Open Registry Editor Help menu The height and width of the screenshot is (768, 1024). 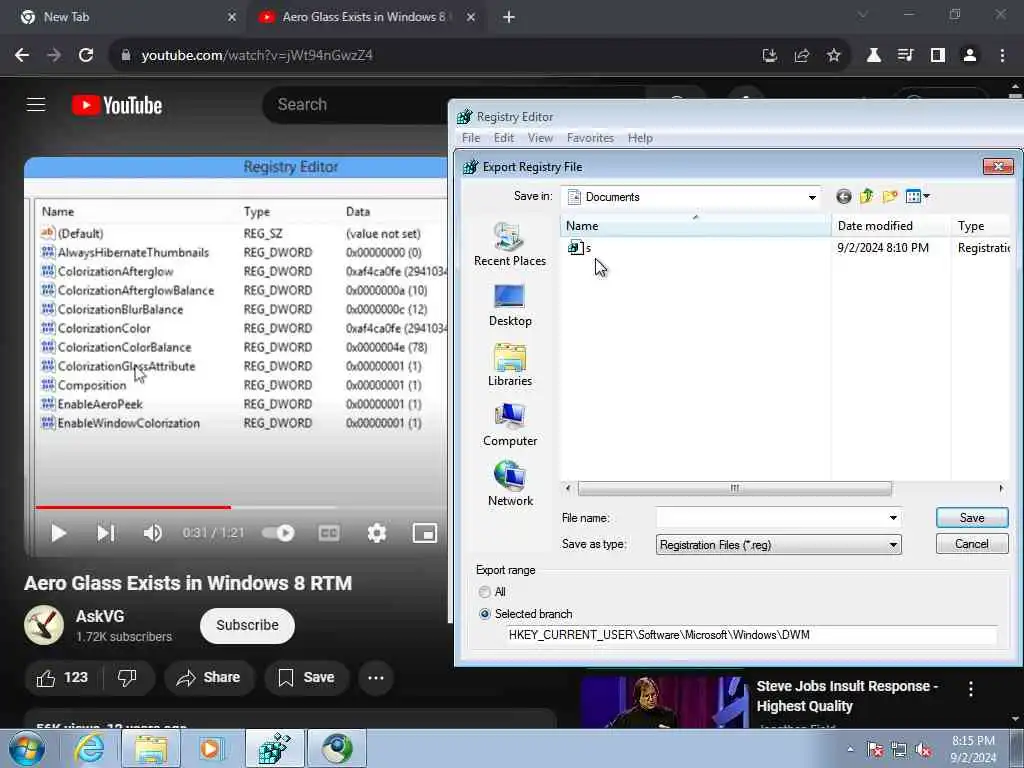pos(640,138)
